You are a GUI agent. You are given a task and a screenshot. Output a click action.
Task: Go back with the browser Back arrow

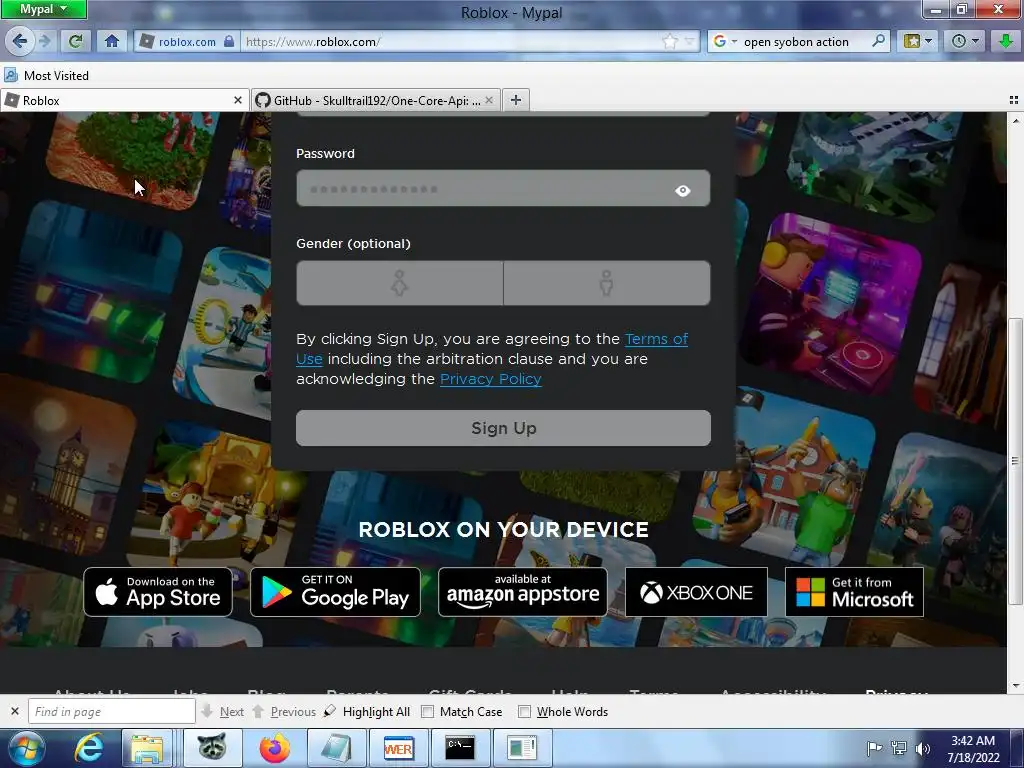click(19, 41)
